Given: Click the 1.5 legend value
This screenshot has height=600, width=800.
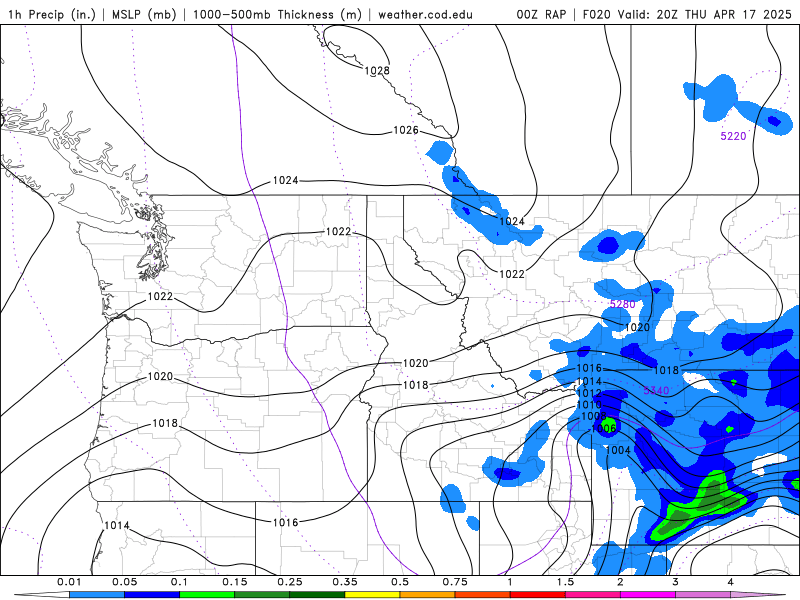Looking at the screenshot, I should [x=565, y=582].
